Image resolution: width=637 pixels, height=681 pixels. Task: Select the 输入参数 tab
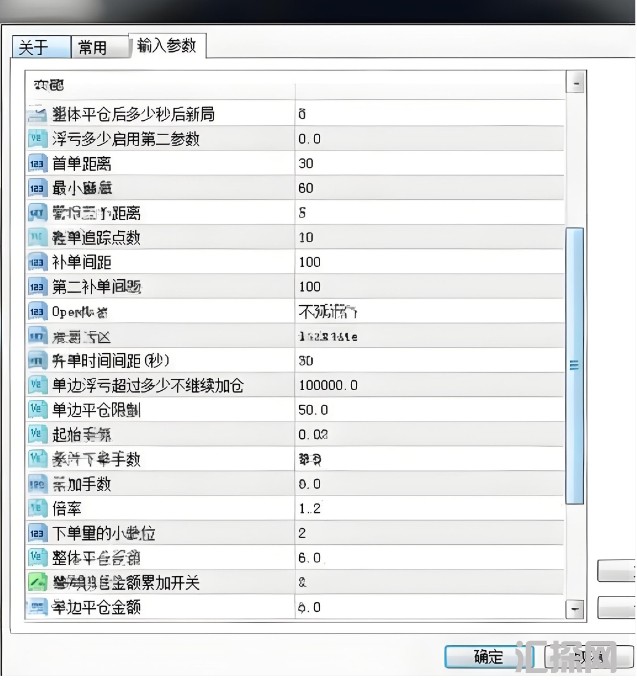click(x=166, y=46)
